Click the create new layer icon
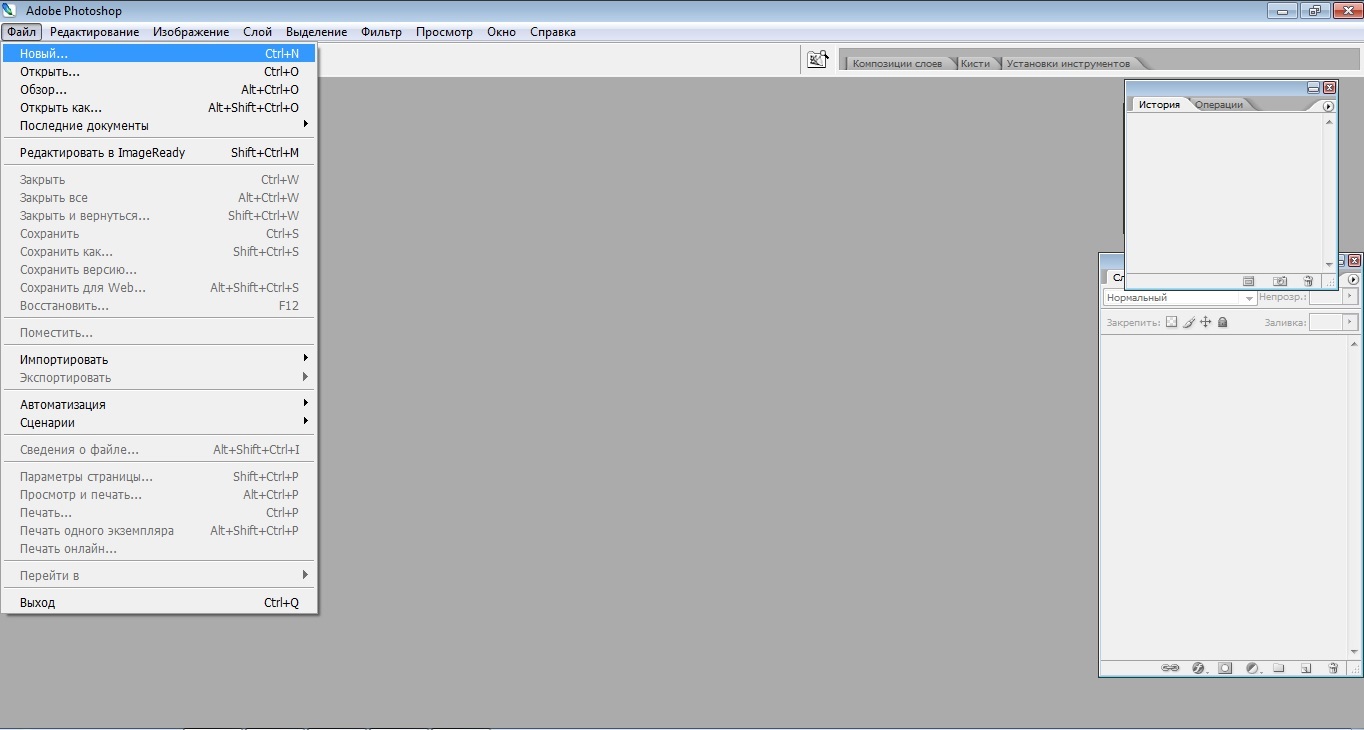 1306,668
